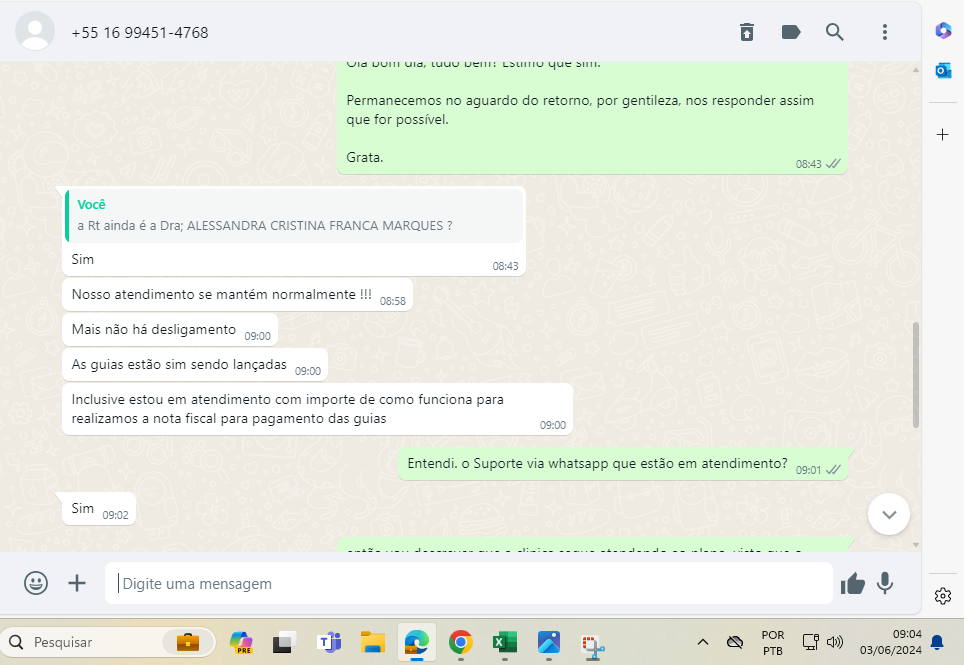Jump to latest messages with down chevron
This screenshot has width=964, height=665.
[889, 514]
